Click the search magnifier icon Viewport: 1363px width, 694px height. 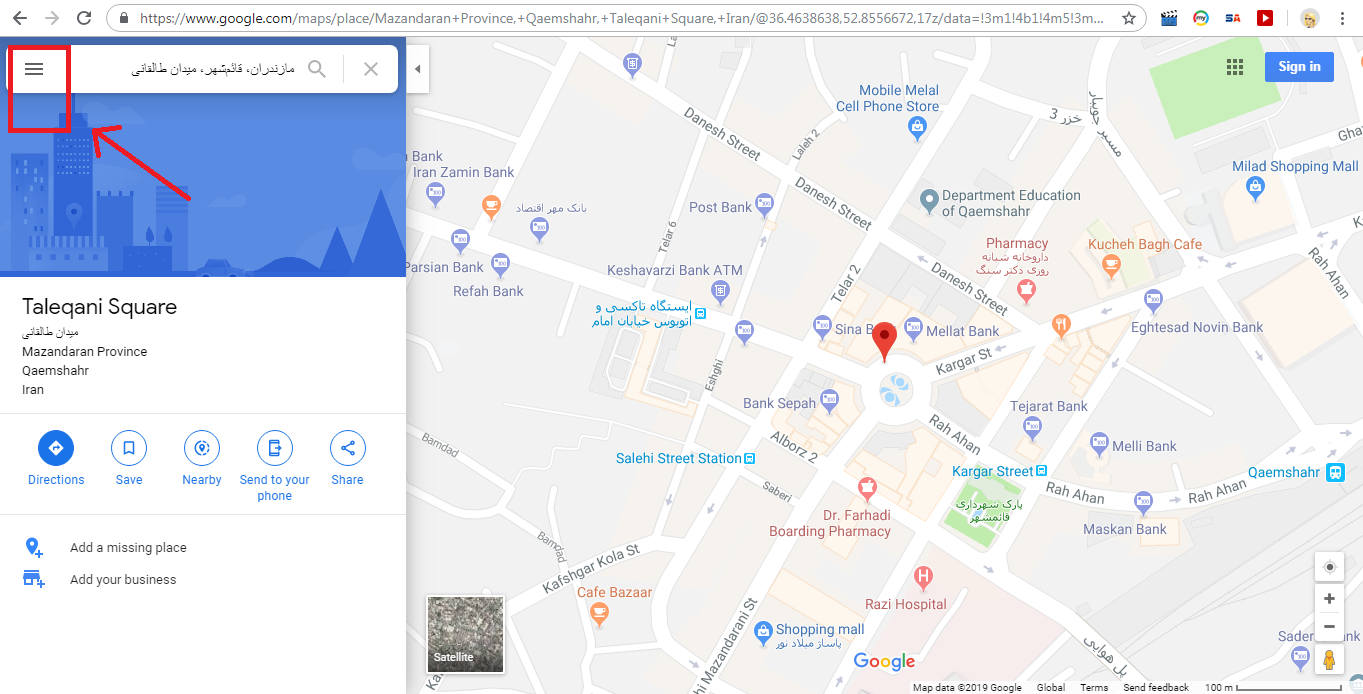[x=317, y=69]
